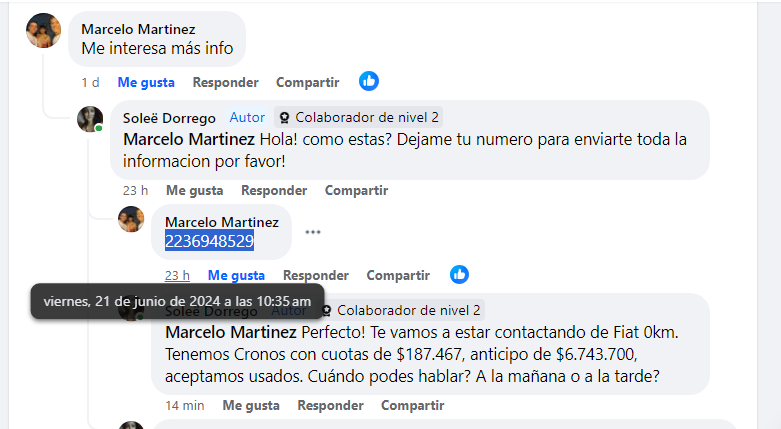Toggle Me gusta on Soleë's first reply
This screenshot has height=429, width=781.
tap(194, 190)
